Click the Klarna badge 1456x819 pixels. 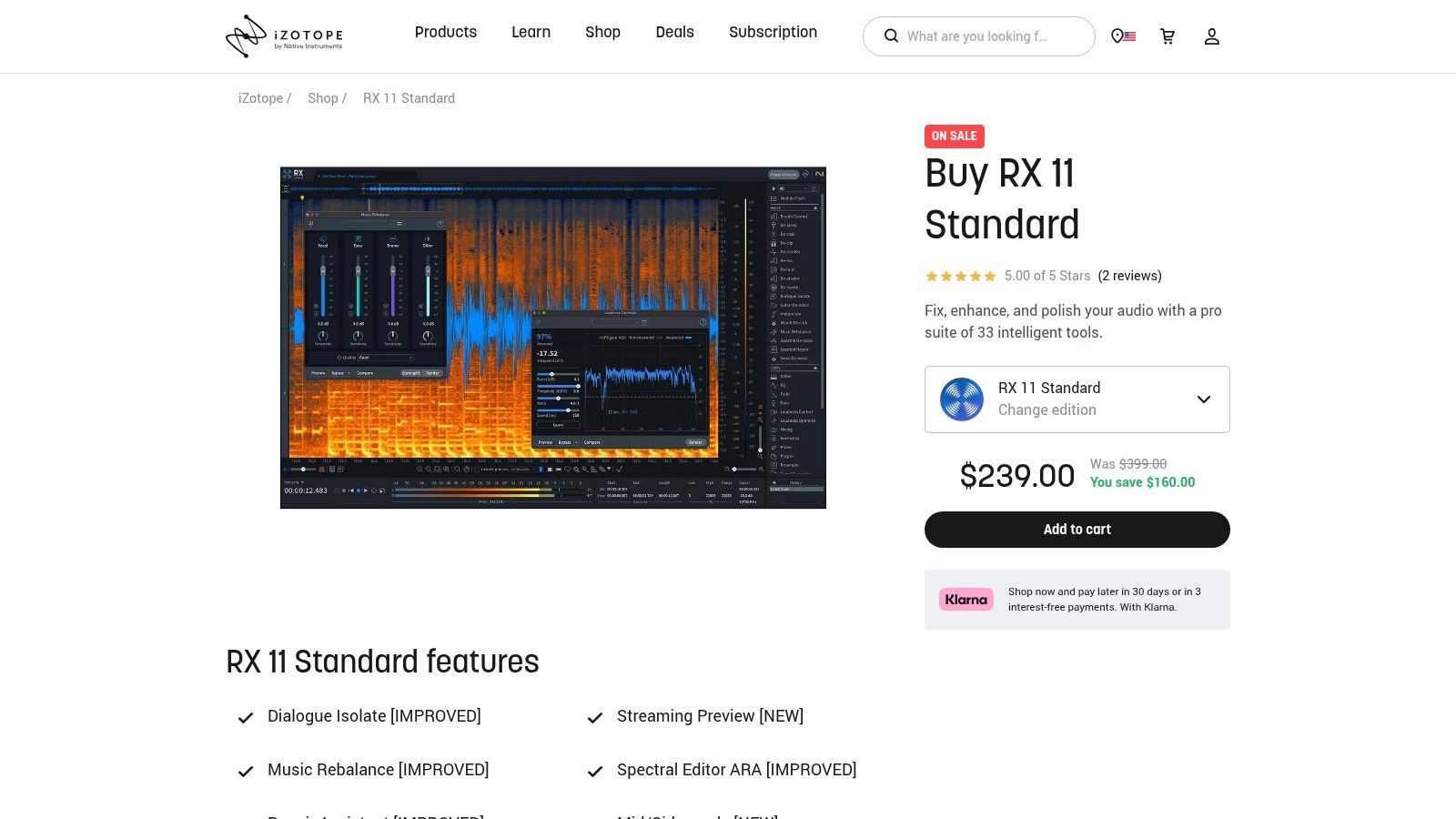click(966, 599)
